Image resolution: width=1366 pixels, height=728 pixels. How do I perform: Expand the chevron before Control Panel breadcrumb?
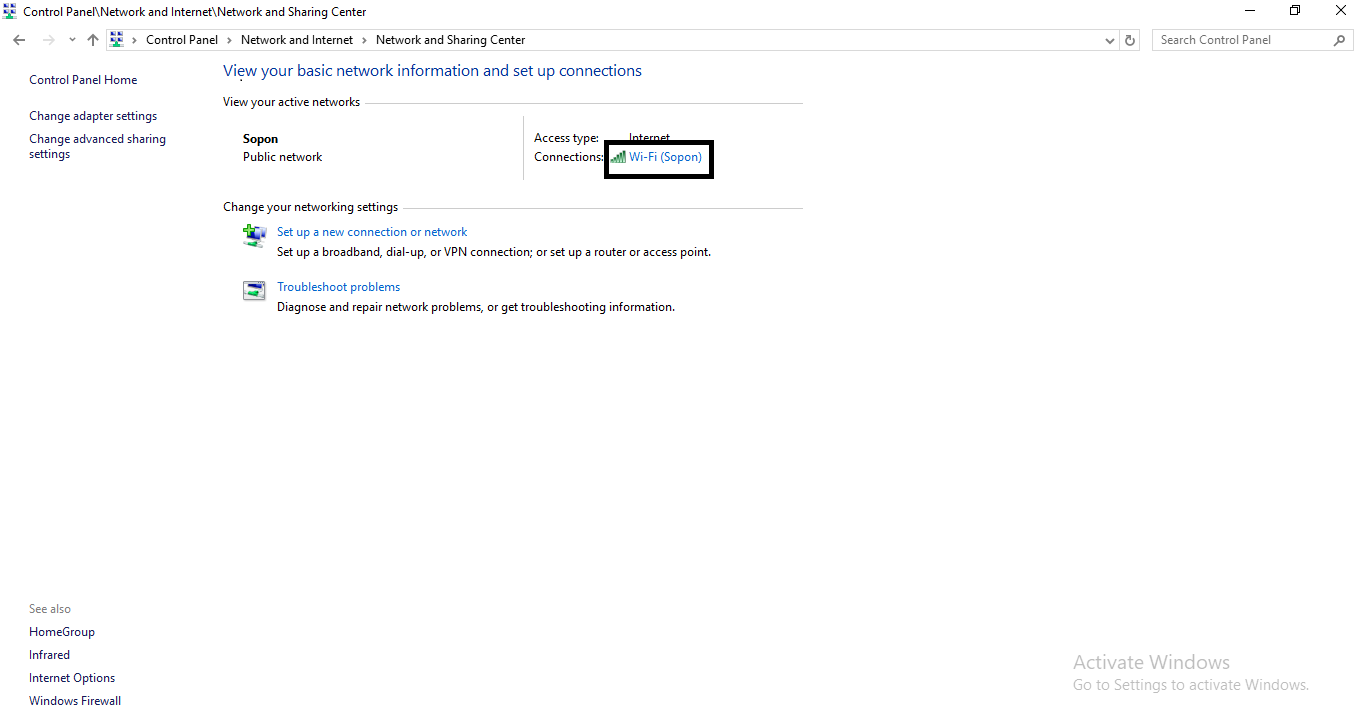(135, 40)
